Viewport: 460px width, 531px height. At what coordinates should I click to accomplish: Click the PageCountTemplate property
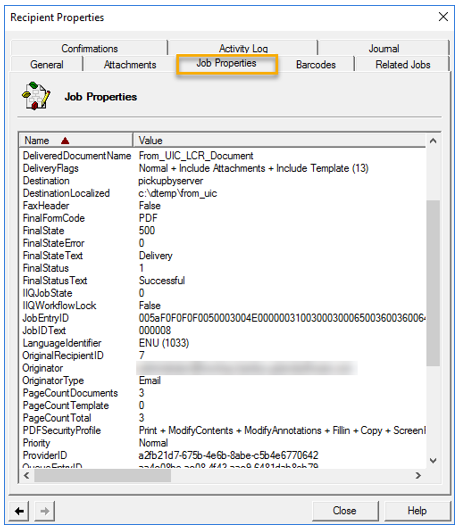(66, 406)
